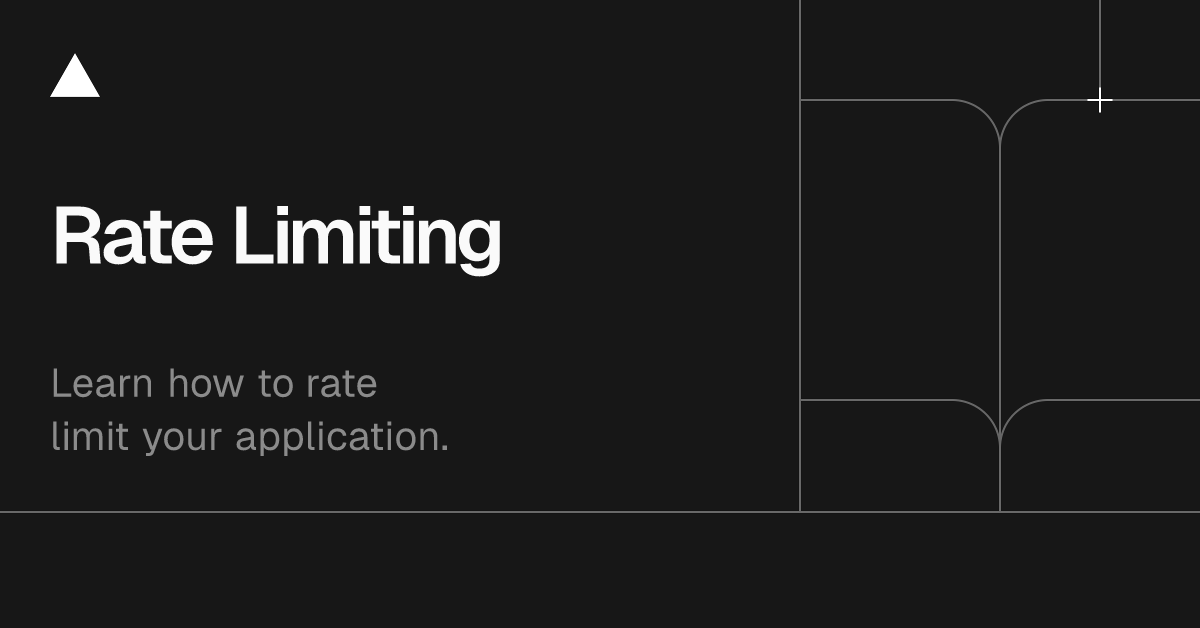Click the lower curved Y-shaped line junction
The width and height of the screenshot is (1200, 628).
[x=1000, y=422]
